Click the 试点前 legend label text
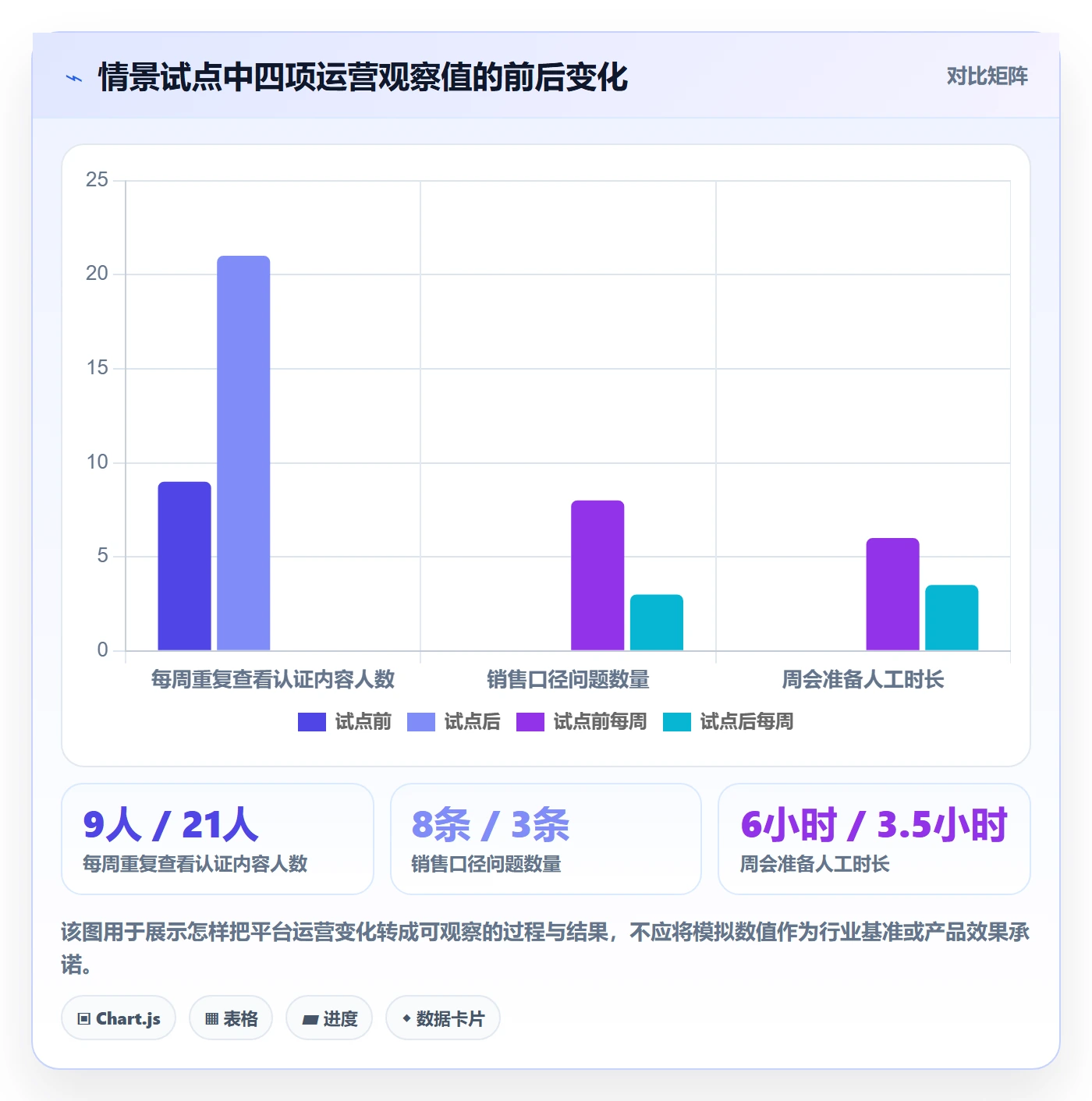1092x1101 pixels. tap(363, 722)
